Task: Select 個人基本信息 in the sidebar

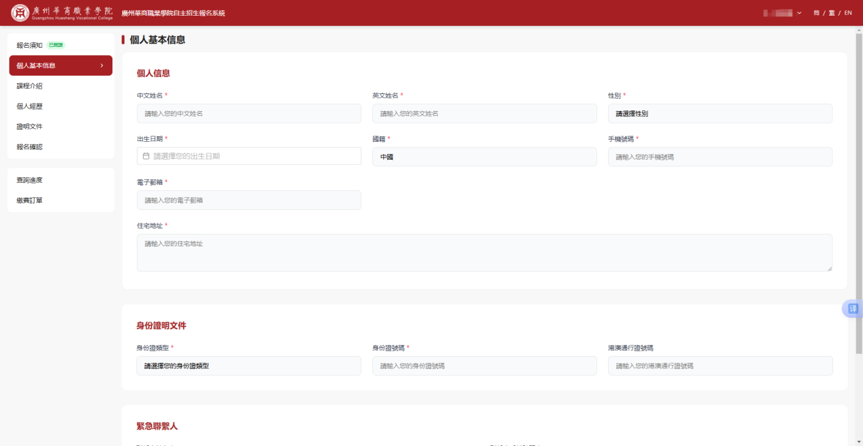Action: point(61,66)
